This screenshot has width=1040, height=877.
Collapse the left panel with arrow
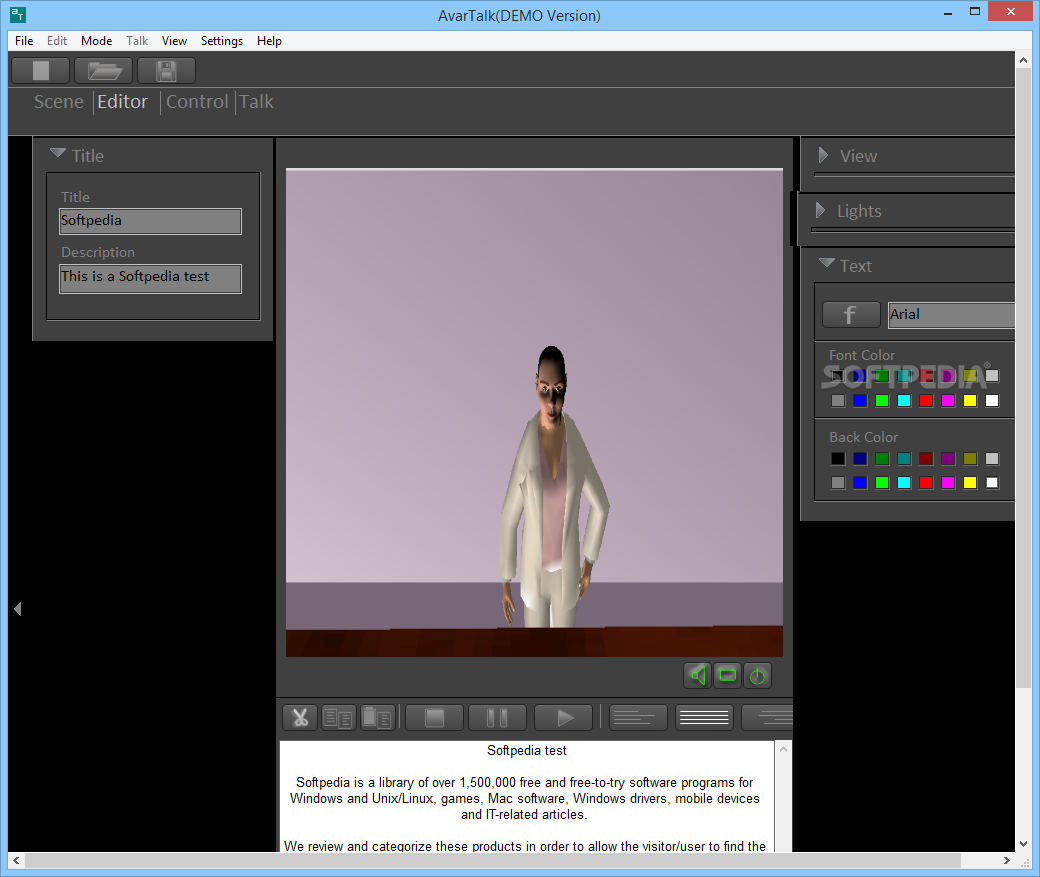(18, 609)
